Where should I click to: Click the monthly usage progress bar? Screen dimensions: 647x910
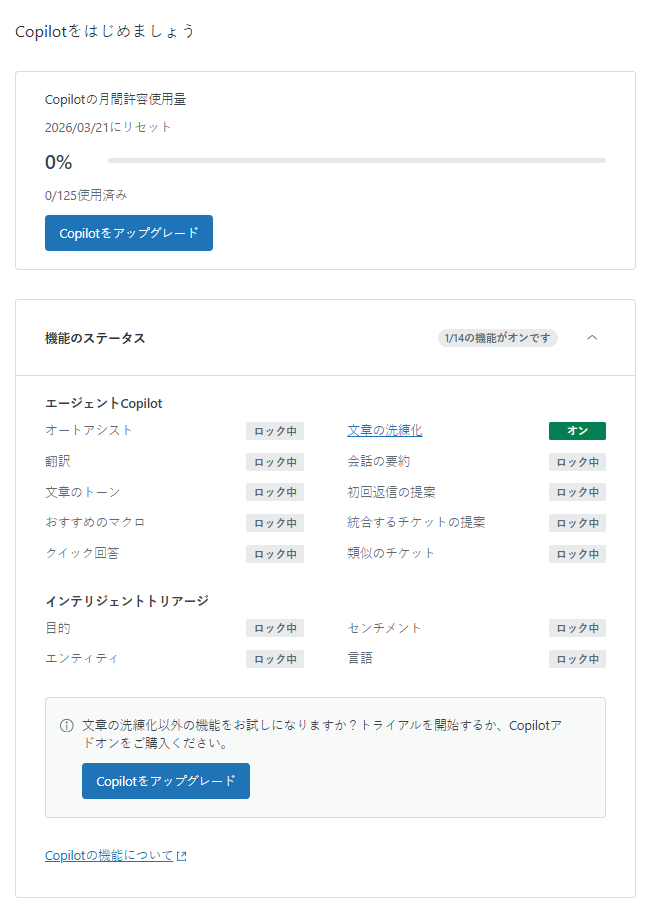click(x=356, y=161)
